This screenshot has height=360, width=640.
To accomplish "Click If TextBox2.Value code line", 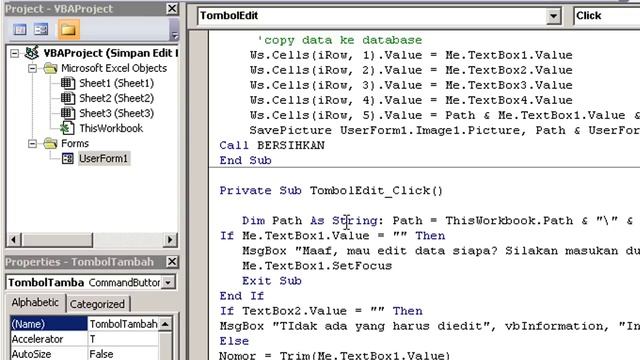I will point(321,311).
